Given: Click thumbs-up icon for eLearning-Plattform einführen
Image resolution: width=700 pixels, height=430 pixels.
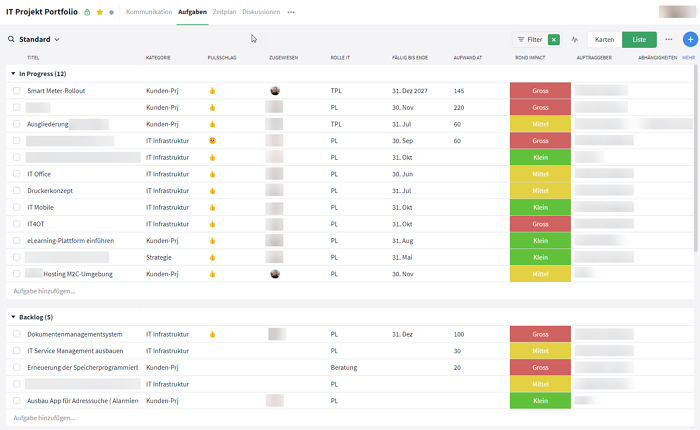Looking at the screenshot, I should [x=212, y=241].
